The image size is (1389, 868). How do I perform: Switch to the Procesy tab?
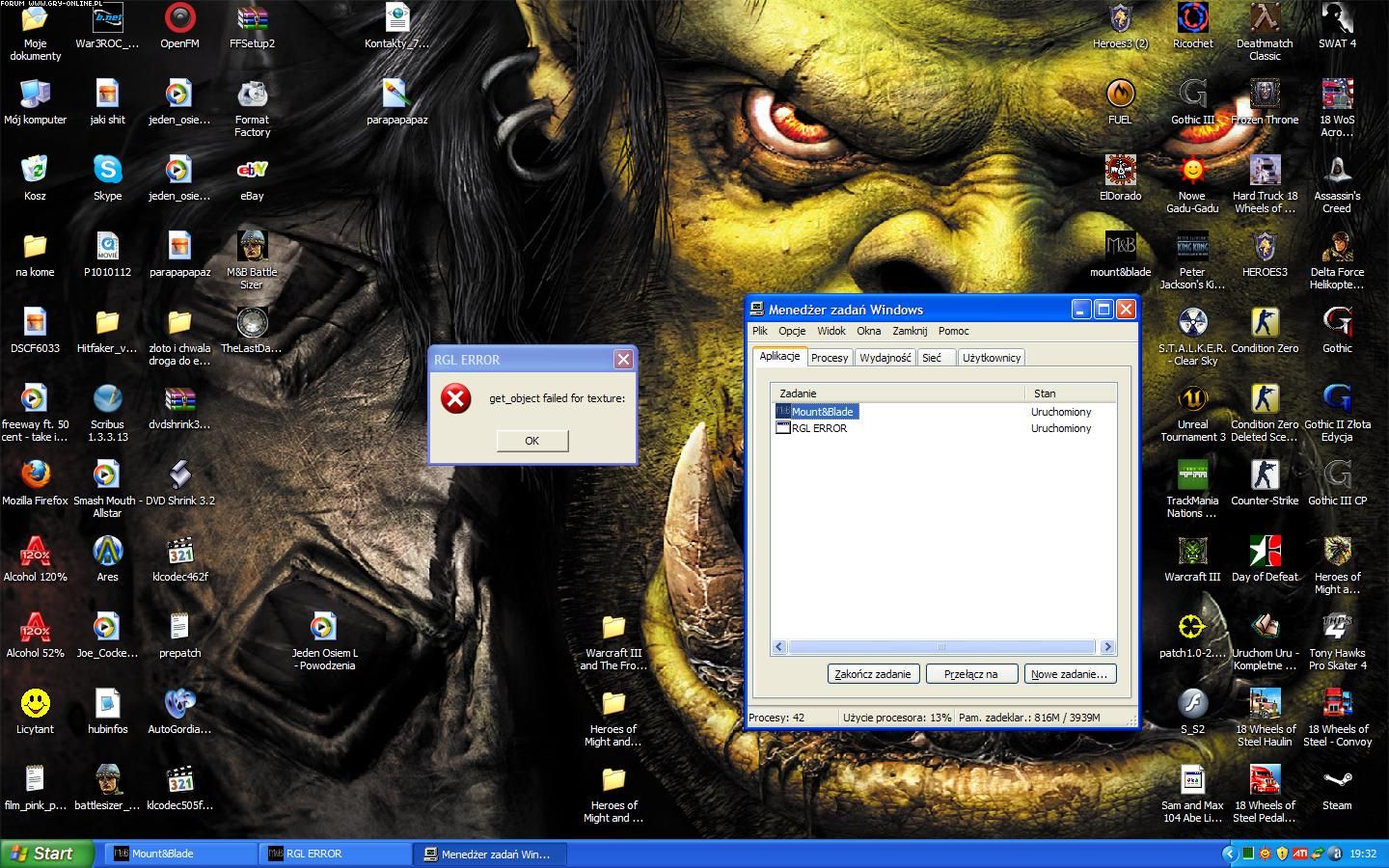pyautogui.click(x=830, y=358)
